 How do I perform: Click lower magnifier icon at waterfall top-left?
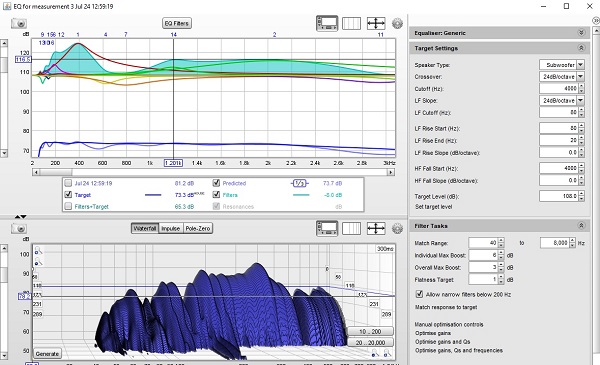(x=38, y=262)
